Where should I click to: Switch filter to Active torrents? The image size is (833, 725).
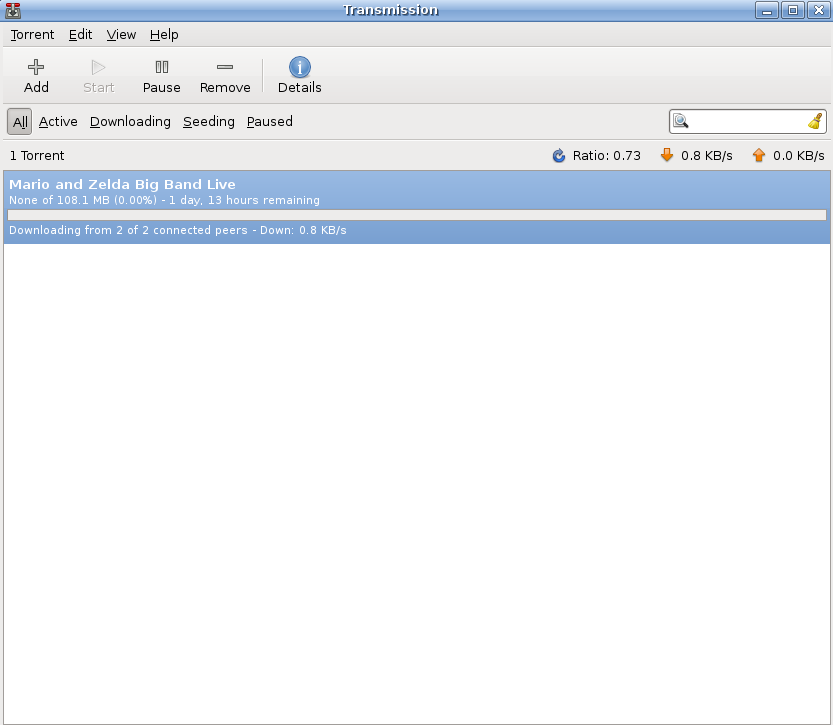click(x=58, y=122)
